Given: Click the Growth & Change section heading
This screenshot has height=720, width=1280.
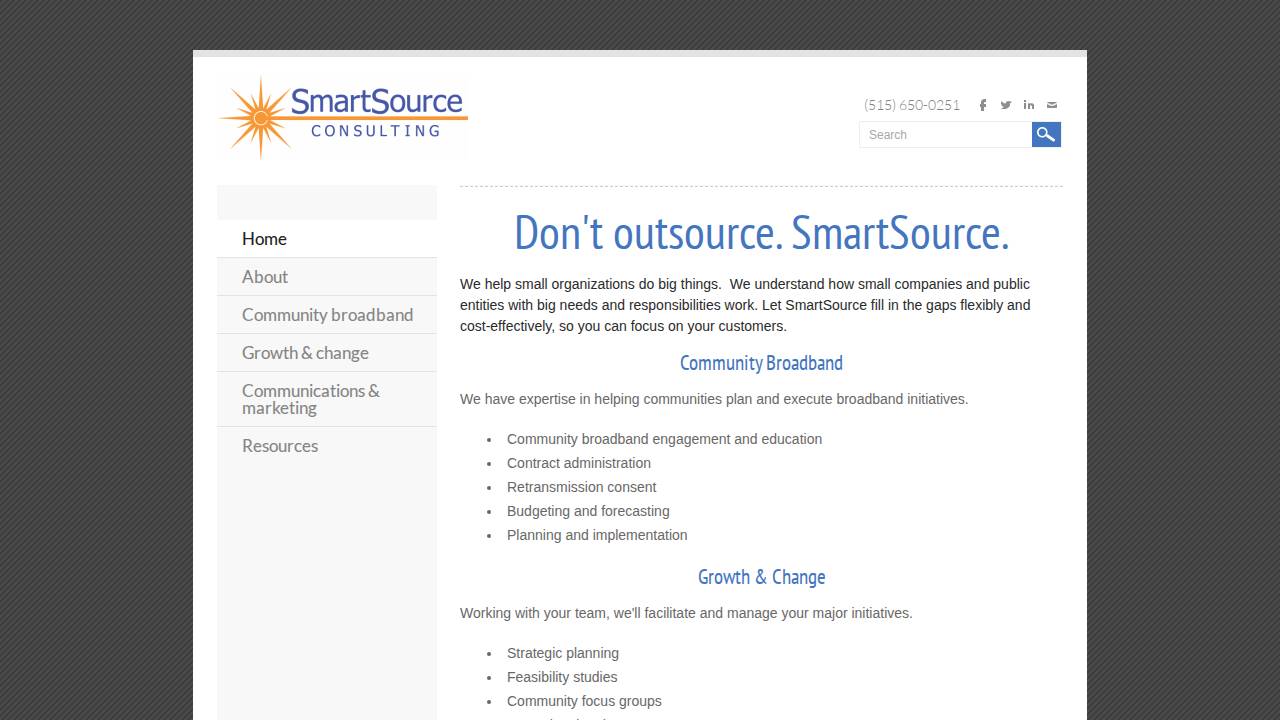Looking at the screenshot, I should coord(761,577).
